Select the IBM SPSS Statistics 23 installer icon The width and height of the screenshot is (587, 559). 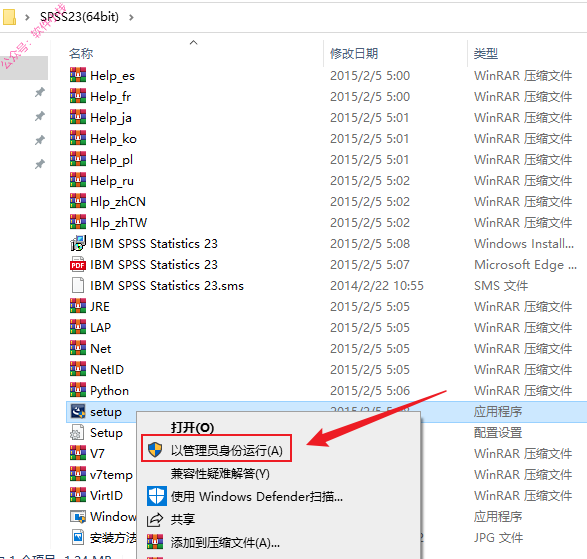pos(78,243)
